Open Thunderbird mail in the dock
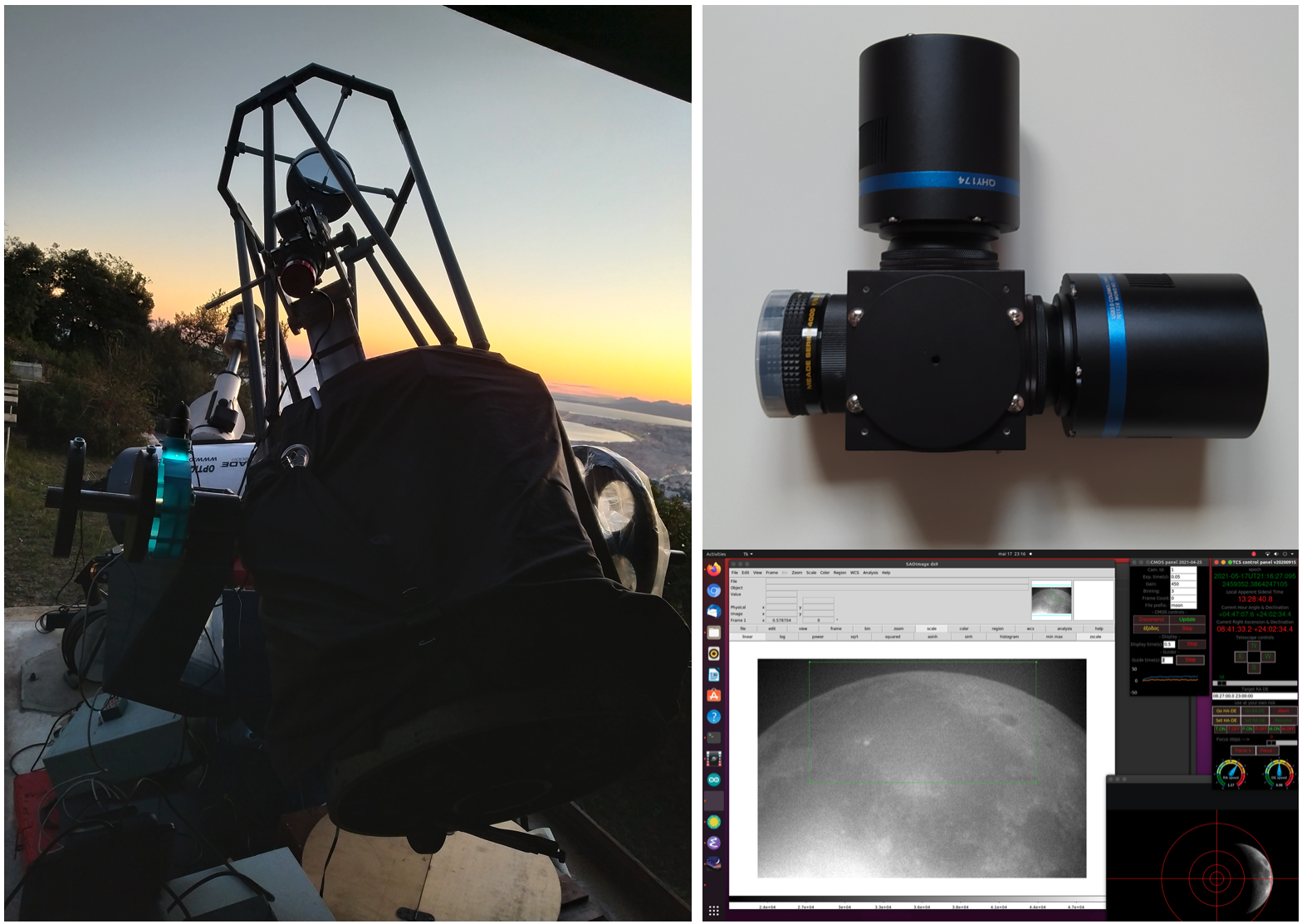This screenshot has height=924, width=1302. pyautogui.click(x=713, y=611)
